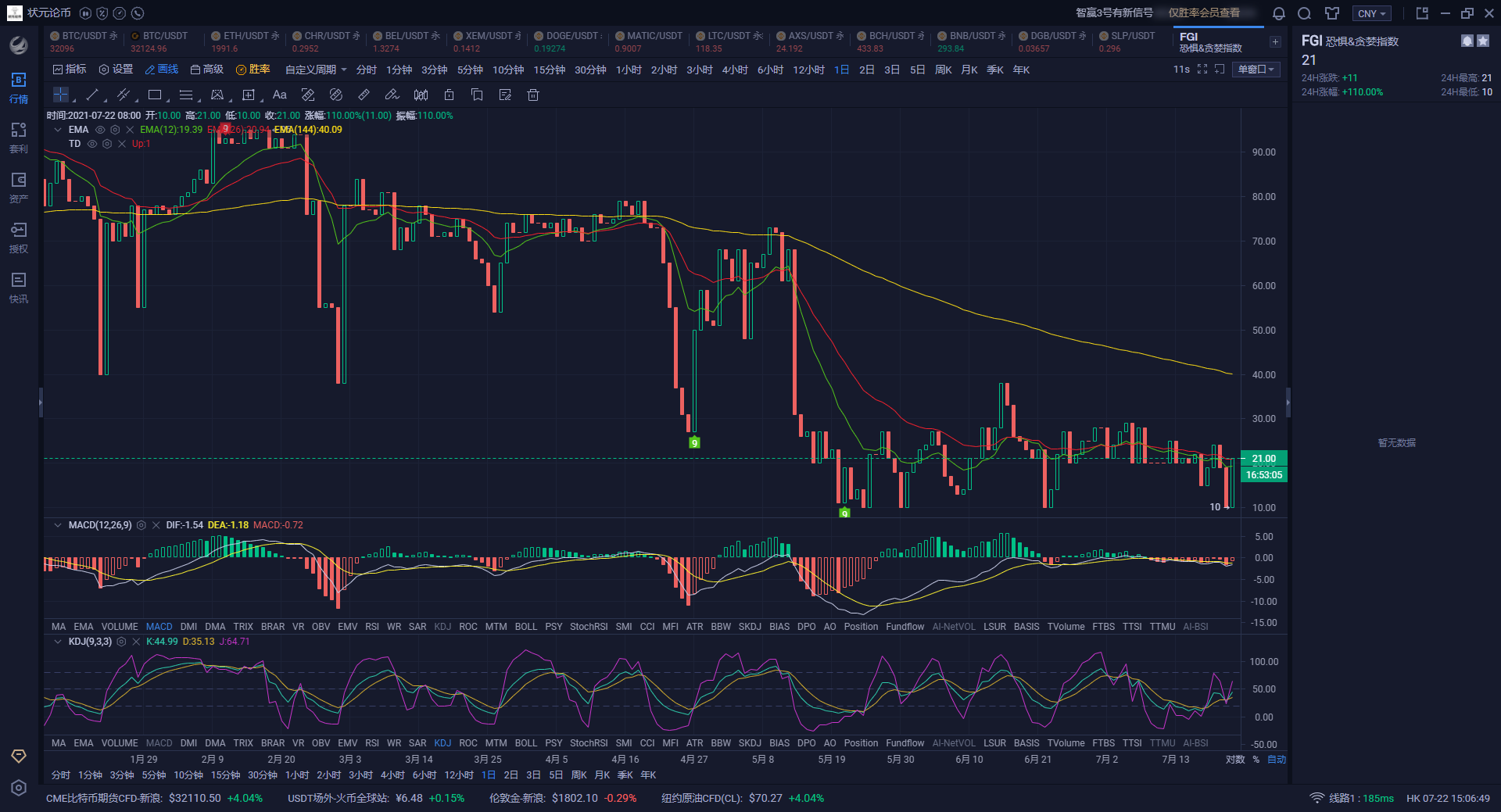This screenshot has height=812, width=1501.
Task: Remove the MACD indicator with its X
Action: tap(156, 525)
